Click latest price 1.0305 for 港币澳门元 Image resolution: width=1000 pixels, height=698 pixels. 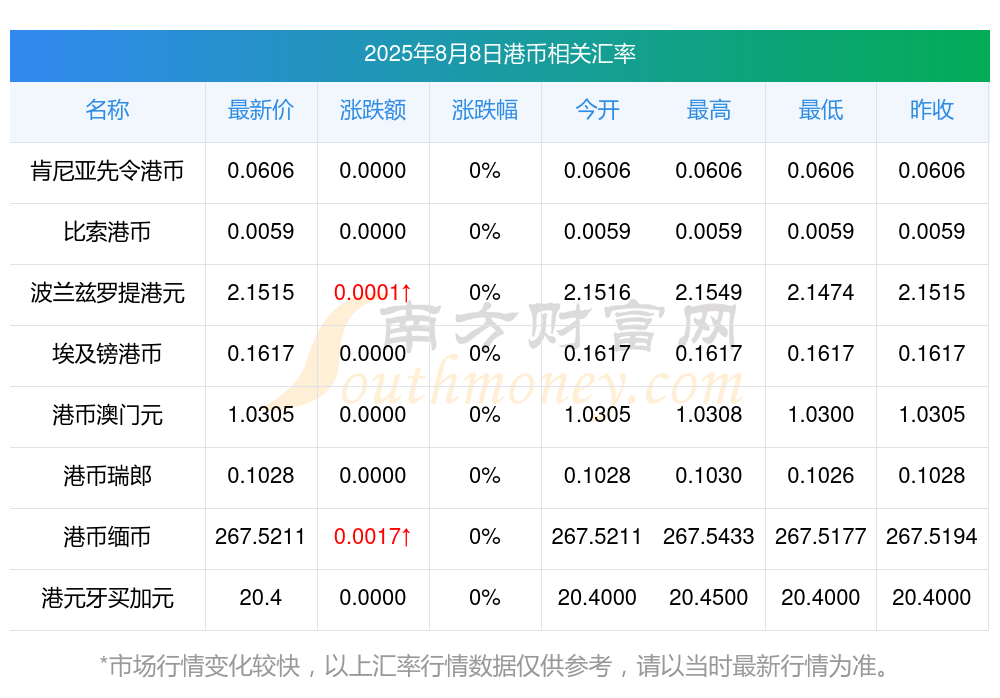point(260,415)
